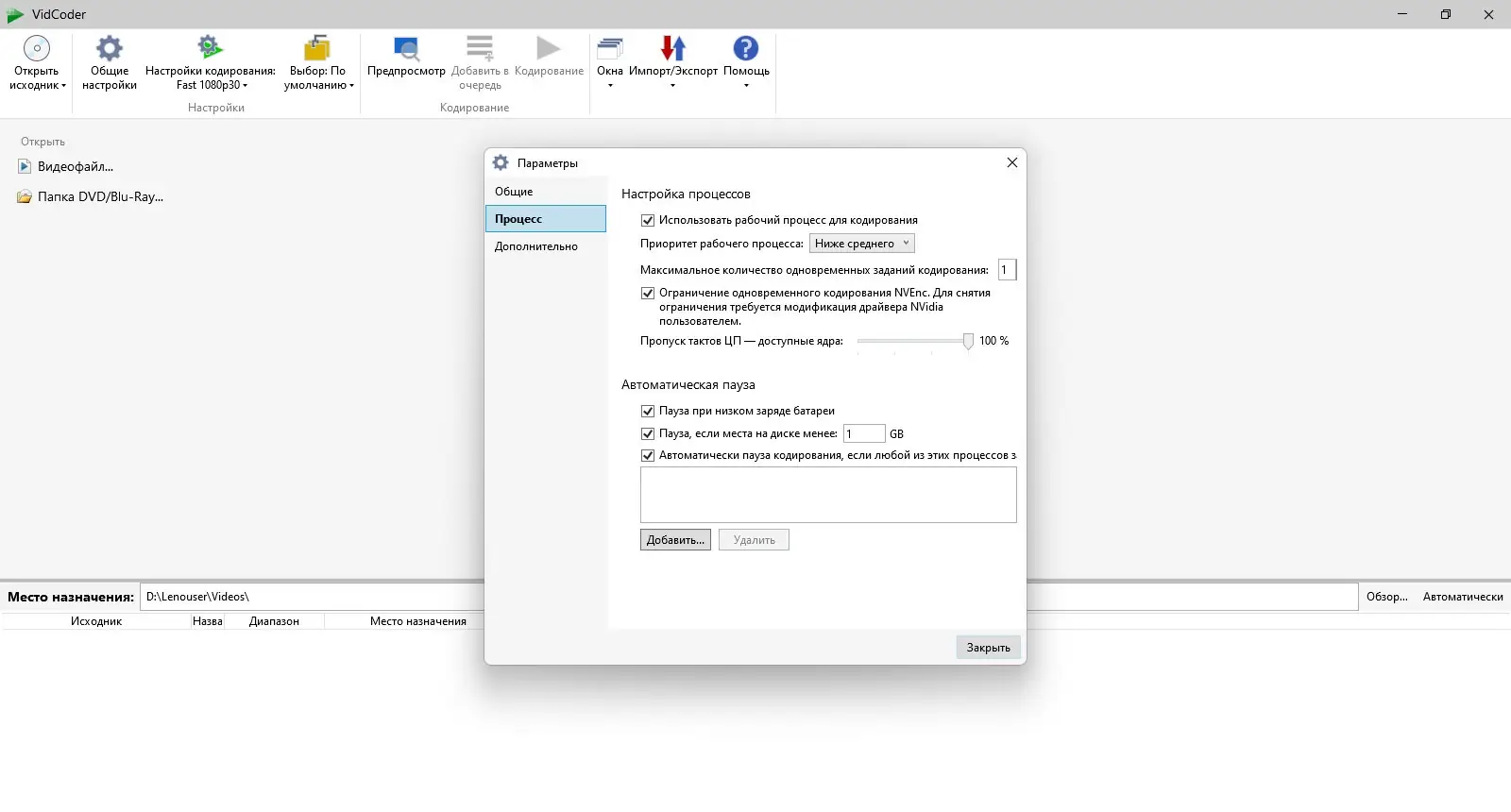Click the Help question mark icon
The height and width of the screenshot is (812, 1511).
[x=746, y=48]
